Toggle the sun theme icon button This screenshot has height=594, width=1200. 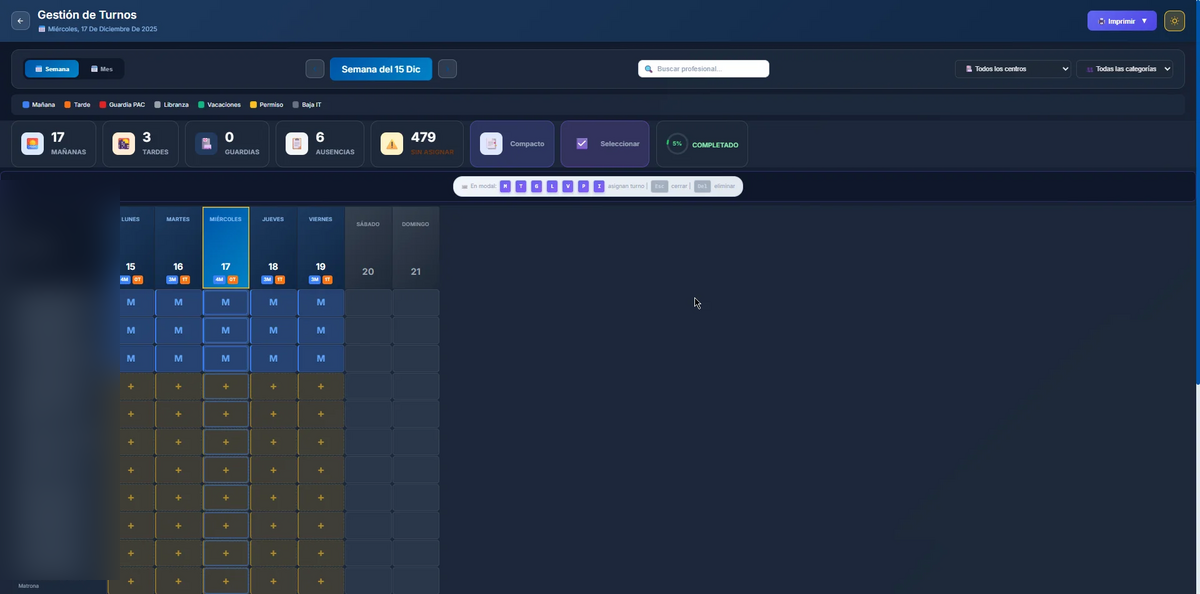point(1174,21)
